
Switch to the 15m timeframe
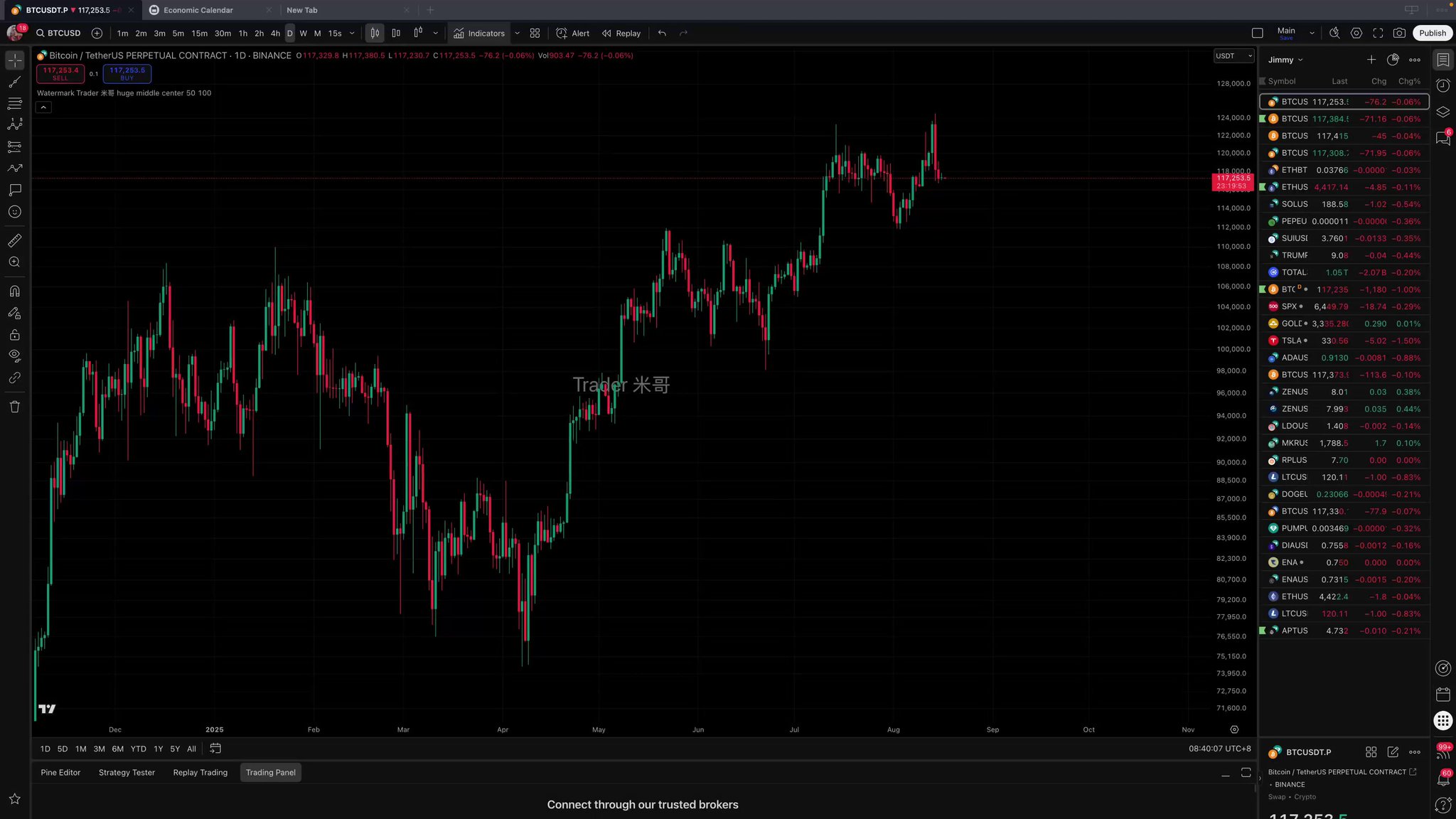point(199,33)
